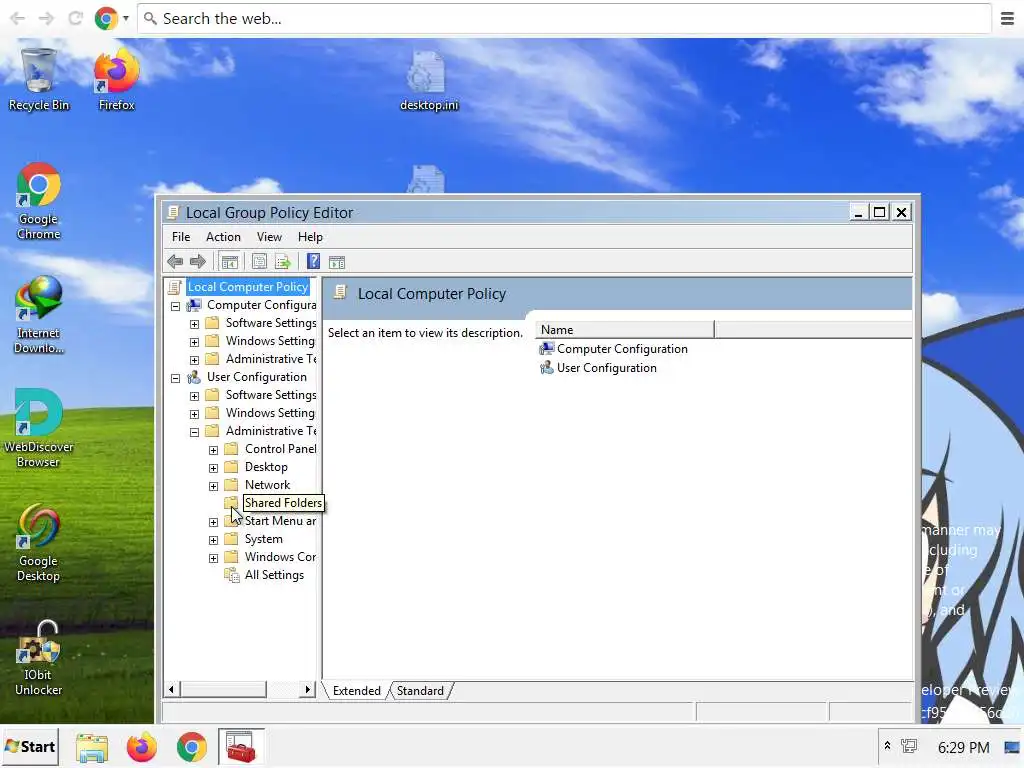Open the Firefox desktop shortcut

116,80
